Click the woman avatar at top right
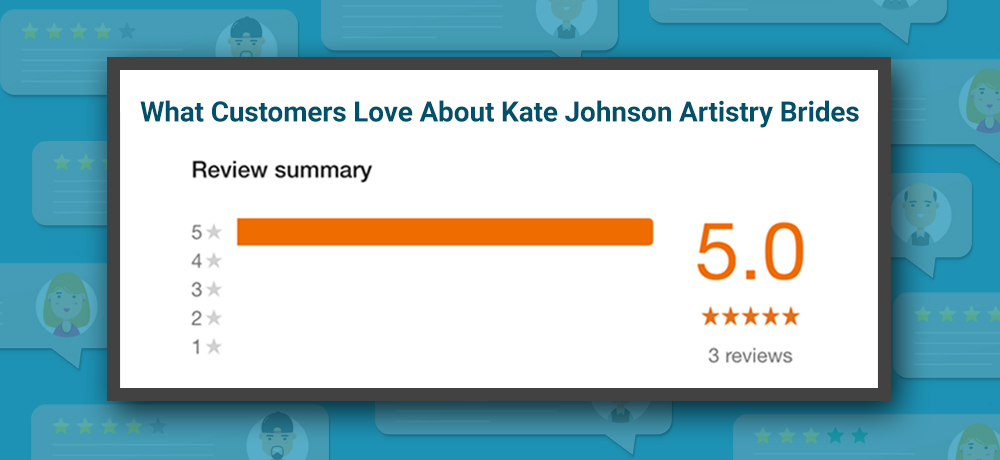The image size is (1000, 460). 981,101
